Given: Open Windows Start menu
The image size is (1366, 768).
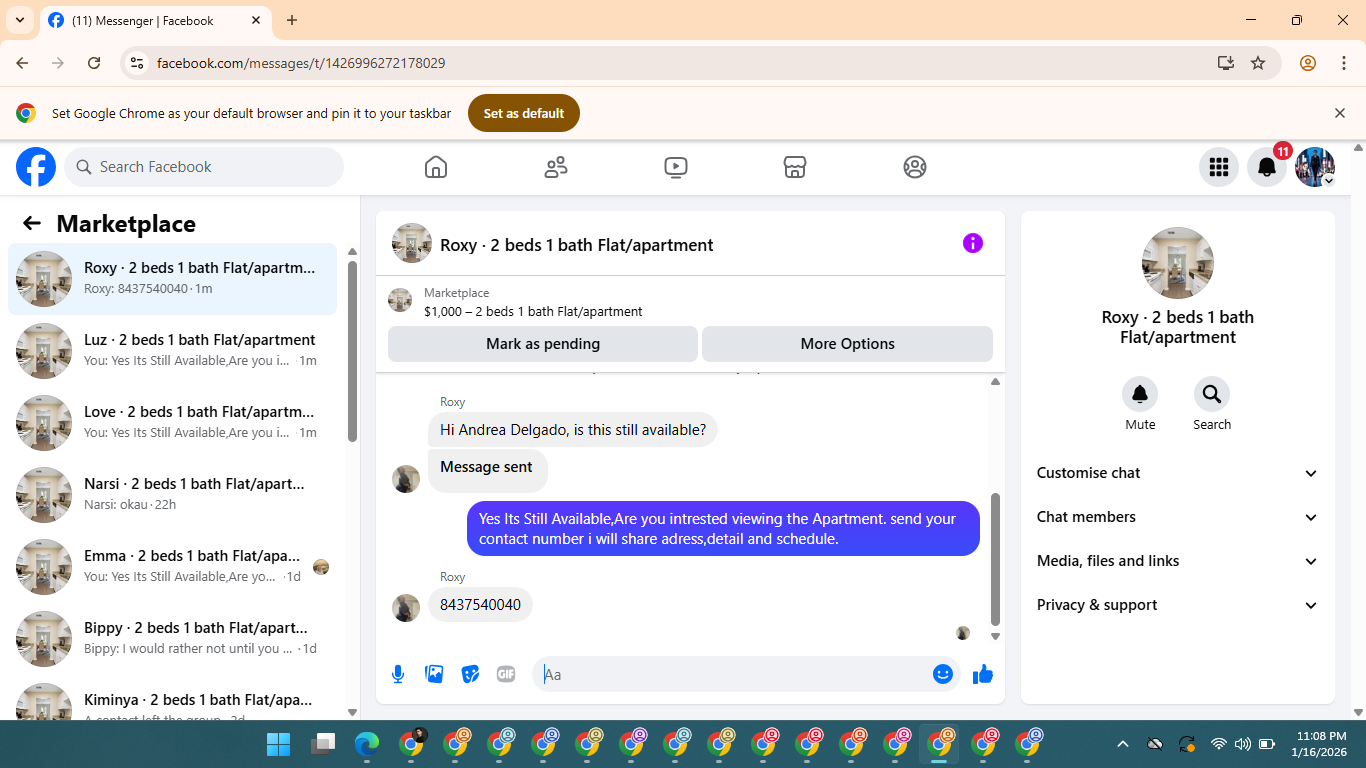Looking at the screenshot, I should 279,744.
